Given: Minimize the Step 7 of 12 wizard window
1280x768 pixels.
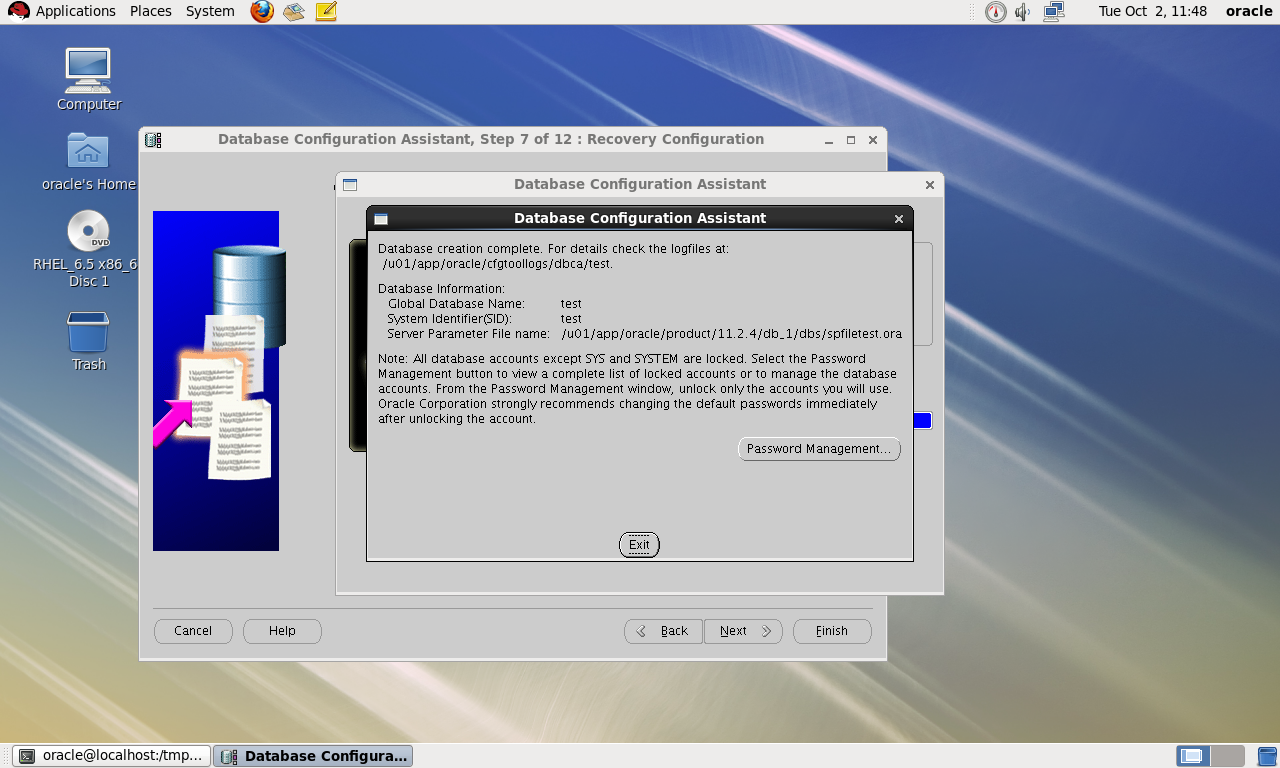Looking at the screenshot, I should (830, 140).
